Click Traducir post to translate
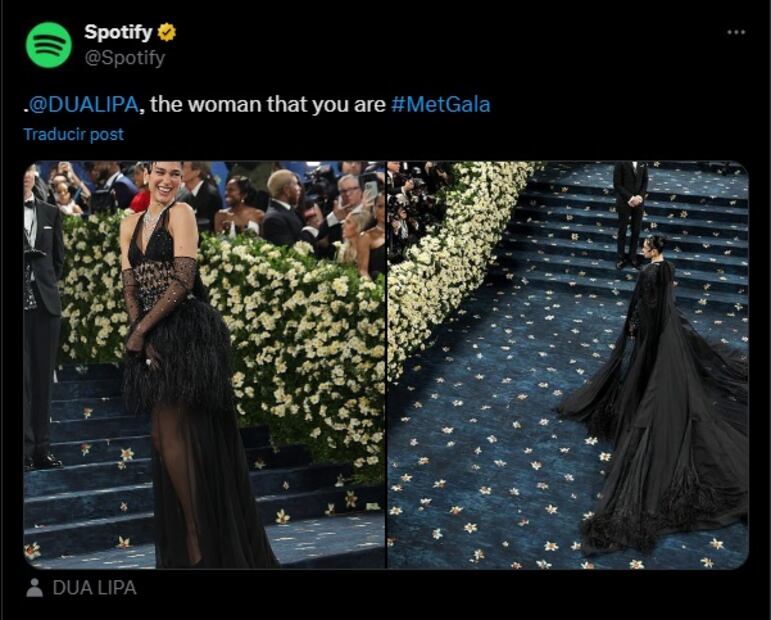This screenshot has width=771, height=620. 74,134
